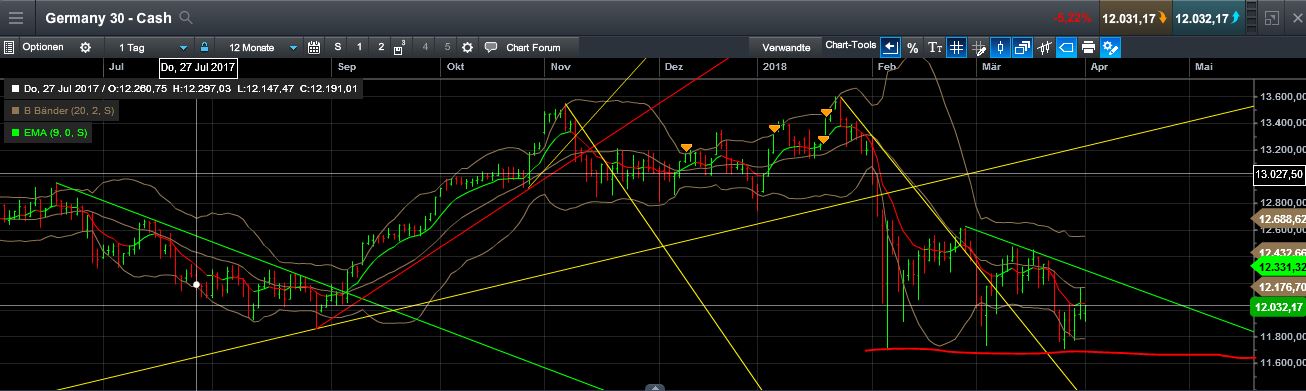This screenshot has width=1306, height=391.
Task: Click the return arrow chart tool
Action: pos(890,47)
